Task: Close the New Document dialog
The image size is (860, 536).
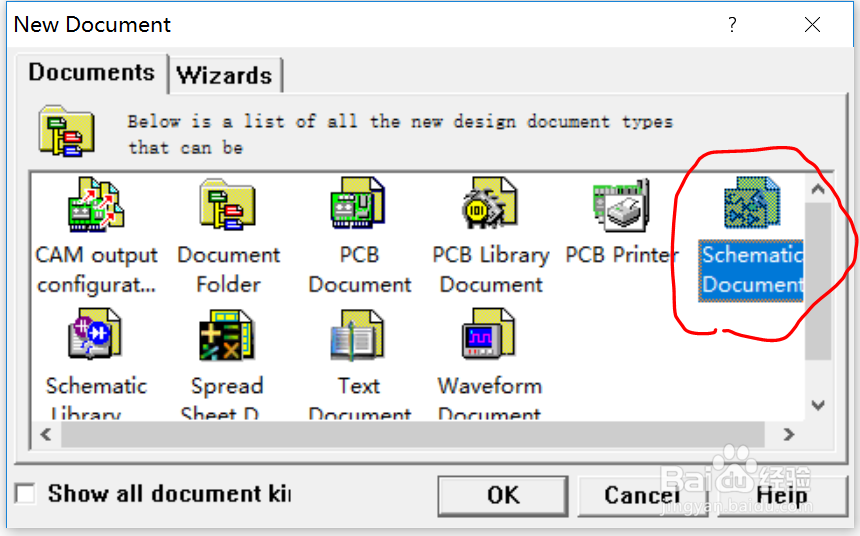Action: 812,25
